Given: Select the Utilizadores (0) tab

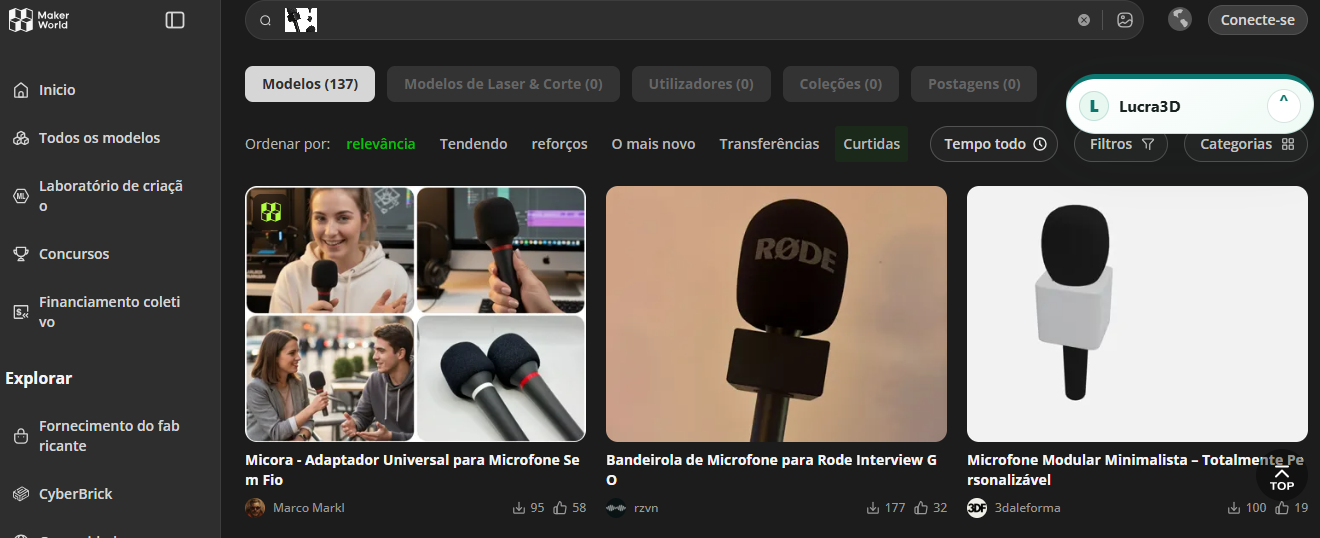Looking at the screenshot, I should tap(701, 84).
